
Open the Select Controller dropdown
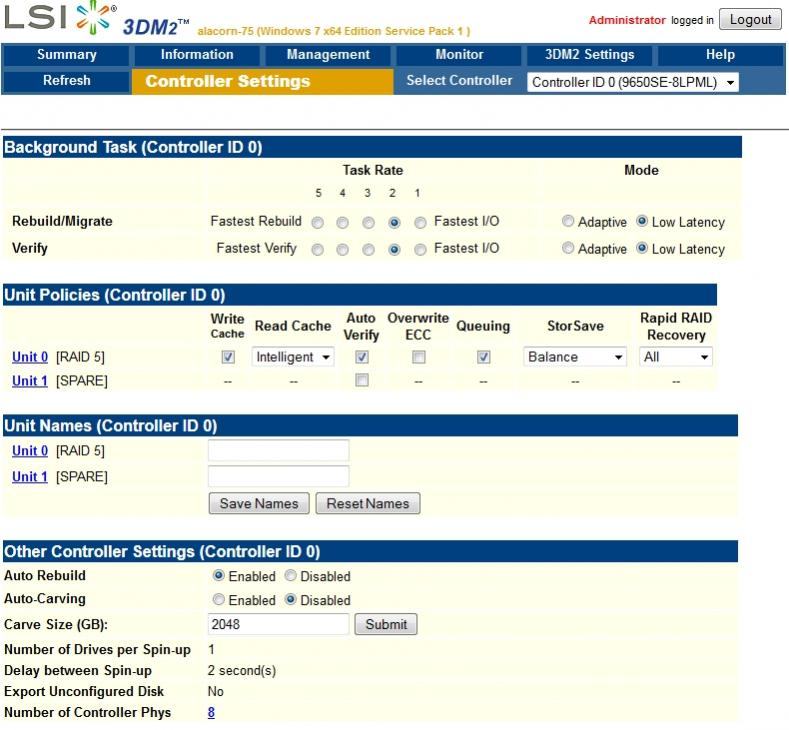point(633,82)
